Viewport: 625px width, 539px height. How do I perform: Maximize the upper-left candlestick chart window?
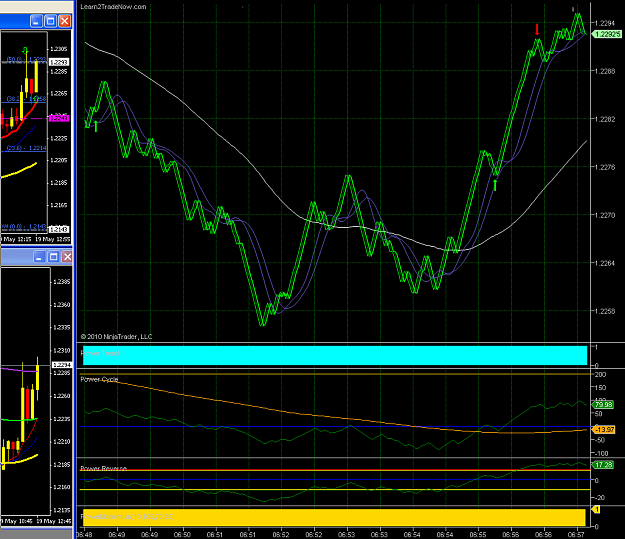pos(50,21)
